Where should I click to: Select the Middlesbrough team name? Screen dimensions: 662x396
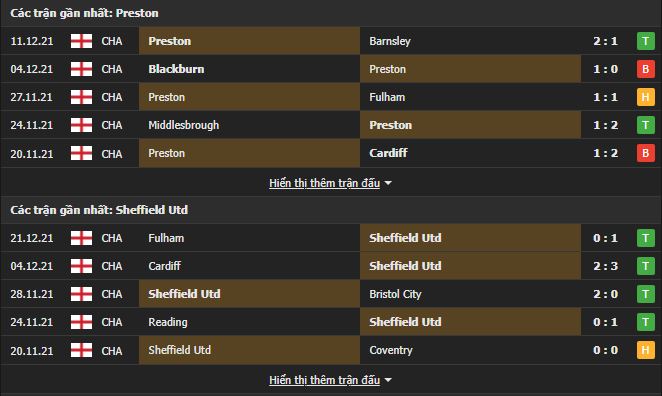(x=184, y=125)
